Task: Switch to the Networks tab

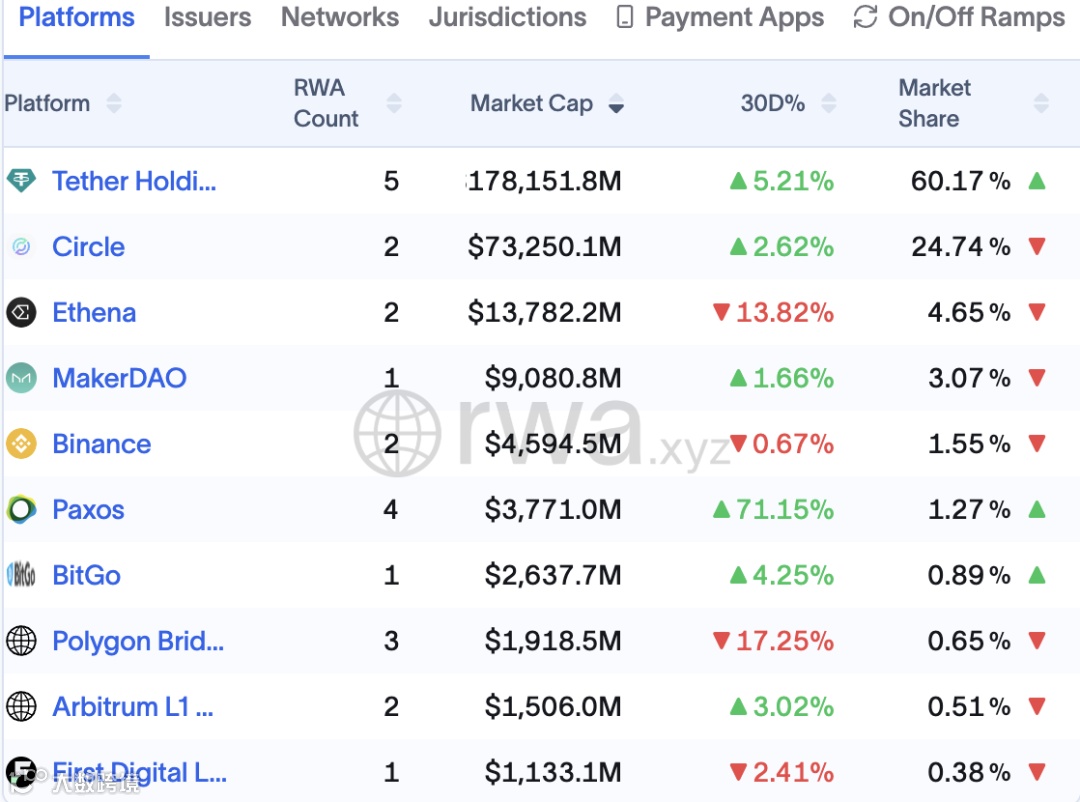Action: [x=340, y=18]
